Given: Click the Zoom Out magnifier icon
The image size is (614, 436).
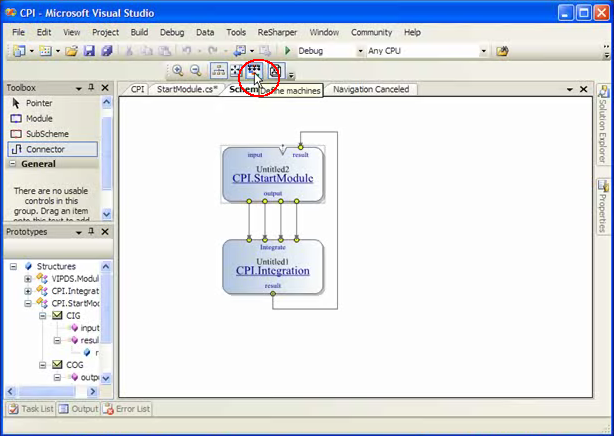Looking at the screenshot, I should pyautogui.click(x=196, y=71).
